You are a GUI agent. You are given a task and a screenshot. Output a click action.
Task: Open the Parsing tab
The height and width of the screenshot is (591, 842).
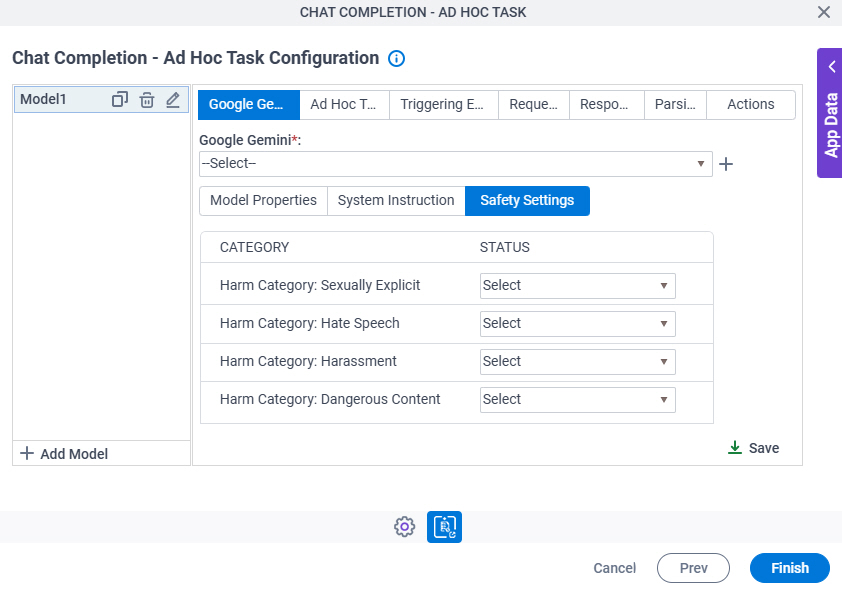pyautogui.click(x=675, y=105)
